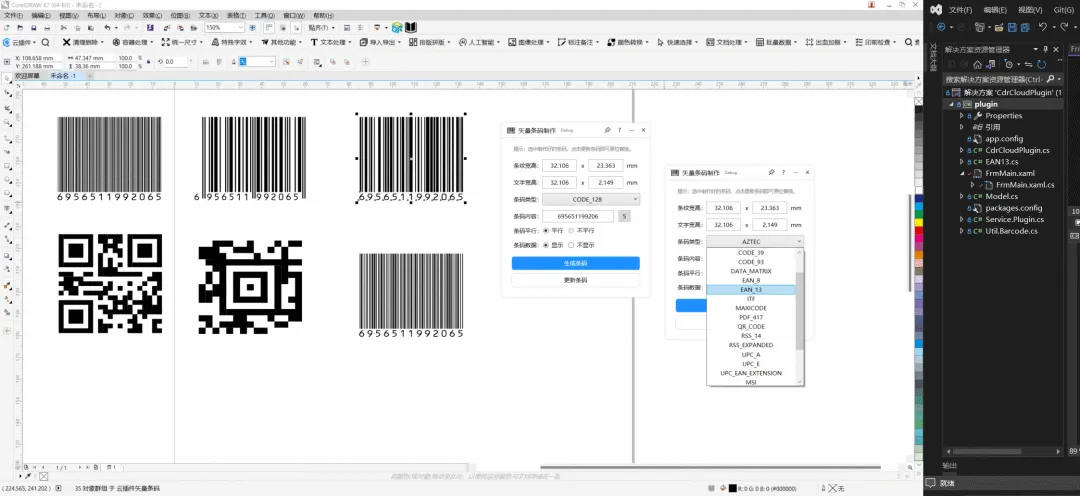This screenshot has height=496, width=1080.
Task: Click the rotation angle field showing 0.0
Action: [174, 61]
